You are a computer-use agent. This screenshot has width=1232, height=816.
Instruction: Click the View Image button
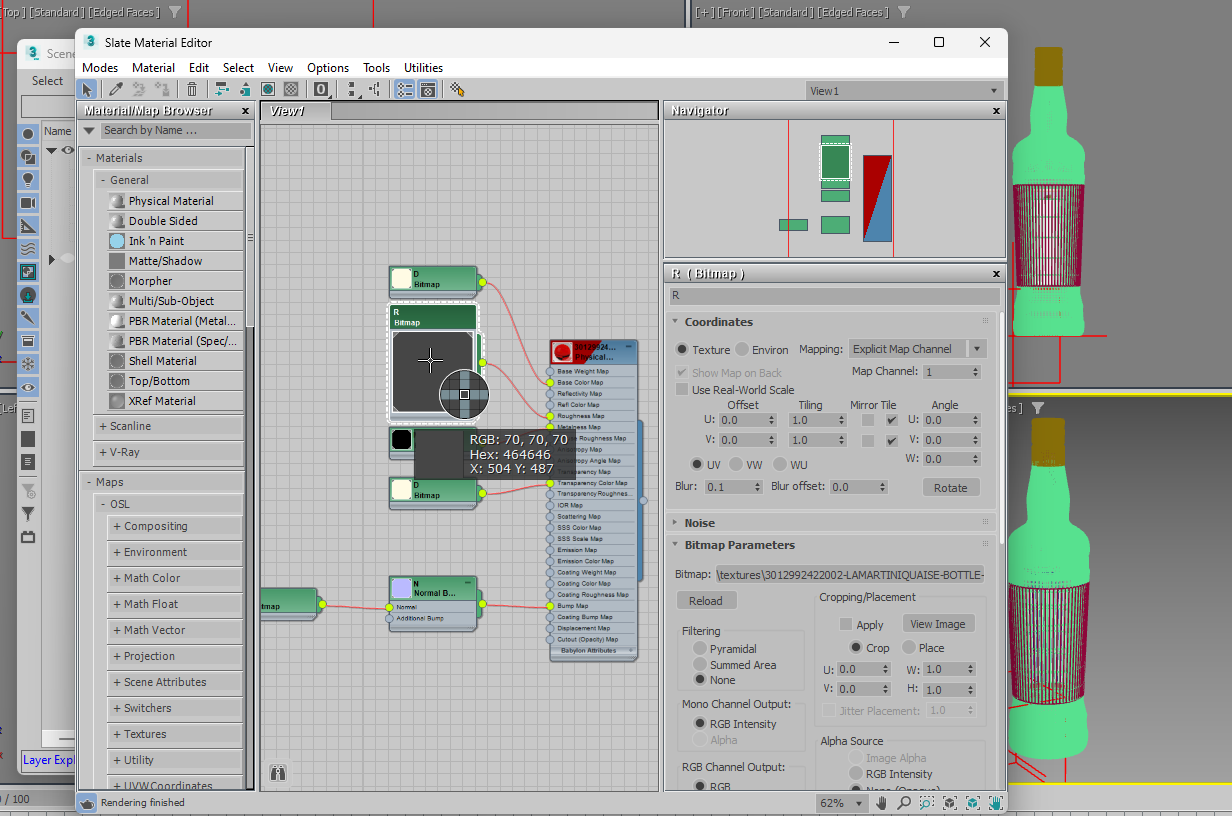(937, 624)
